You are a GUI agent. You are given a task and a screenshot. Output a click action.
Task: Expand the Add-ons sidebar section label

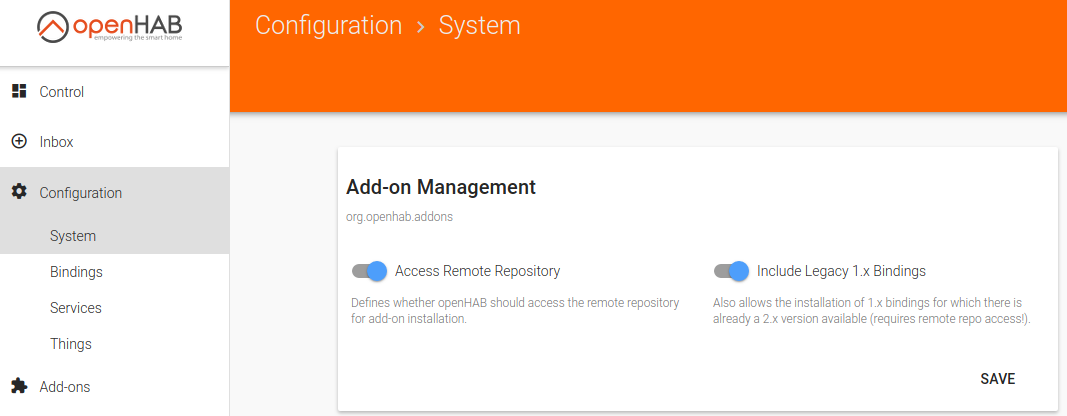65,386
